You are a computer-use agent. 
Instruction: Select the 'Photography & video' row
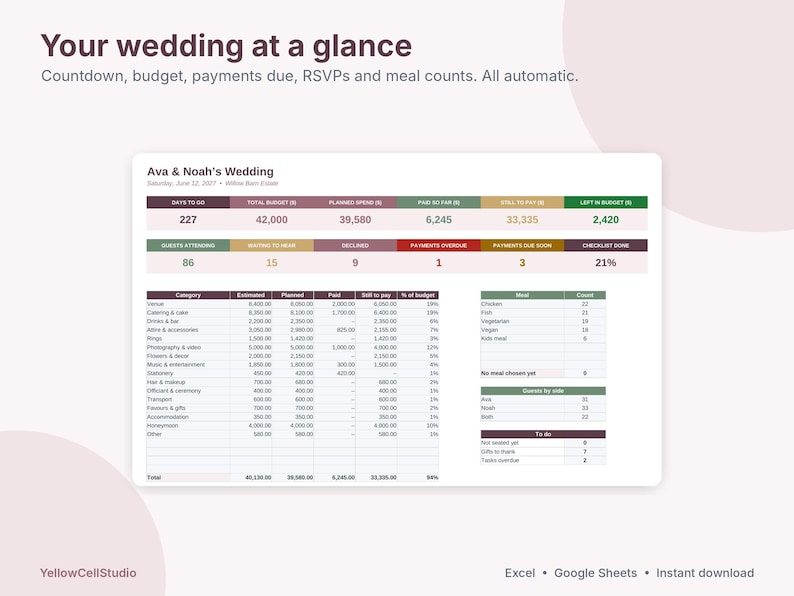click(x=293, y=347)
